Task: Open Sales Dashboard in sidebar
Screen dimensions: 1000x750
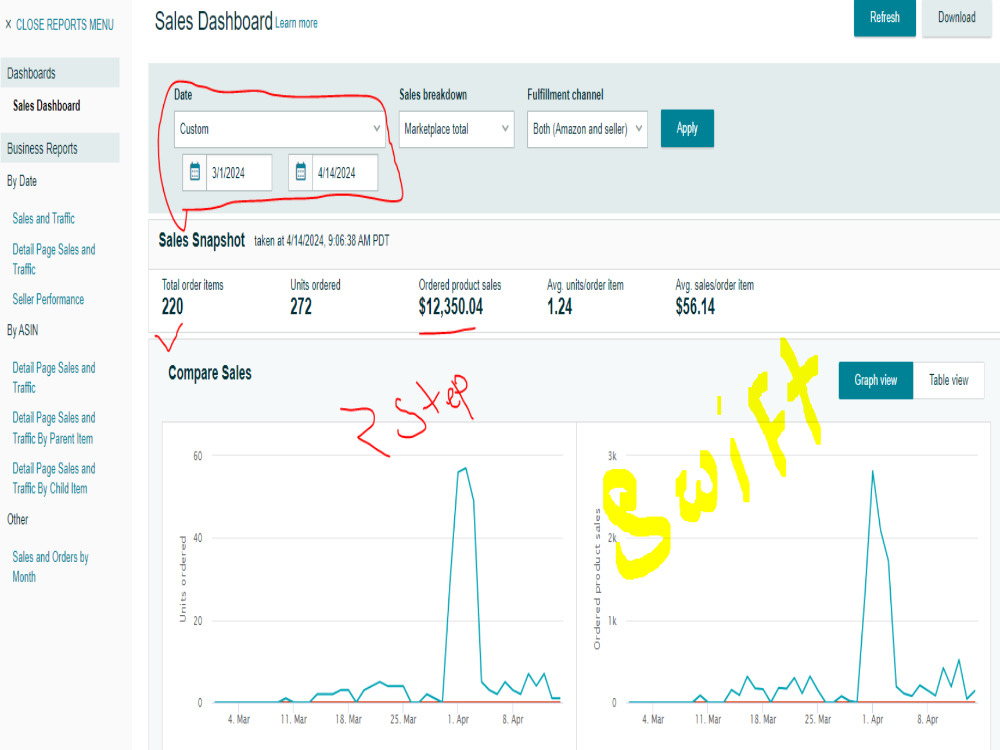Action: point(47,106)
